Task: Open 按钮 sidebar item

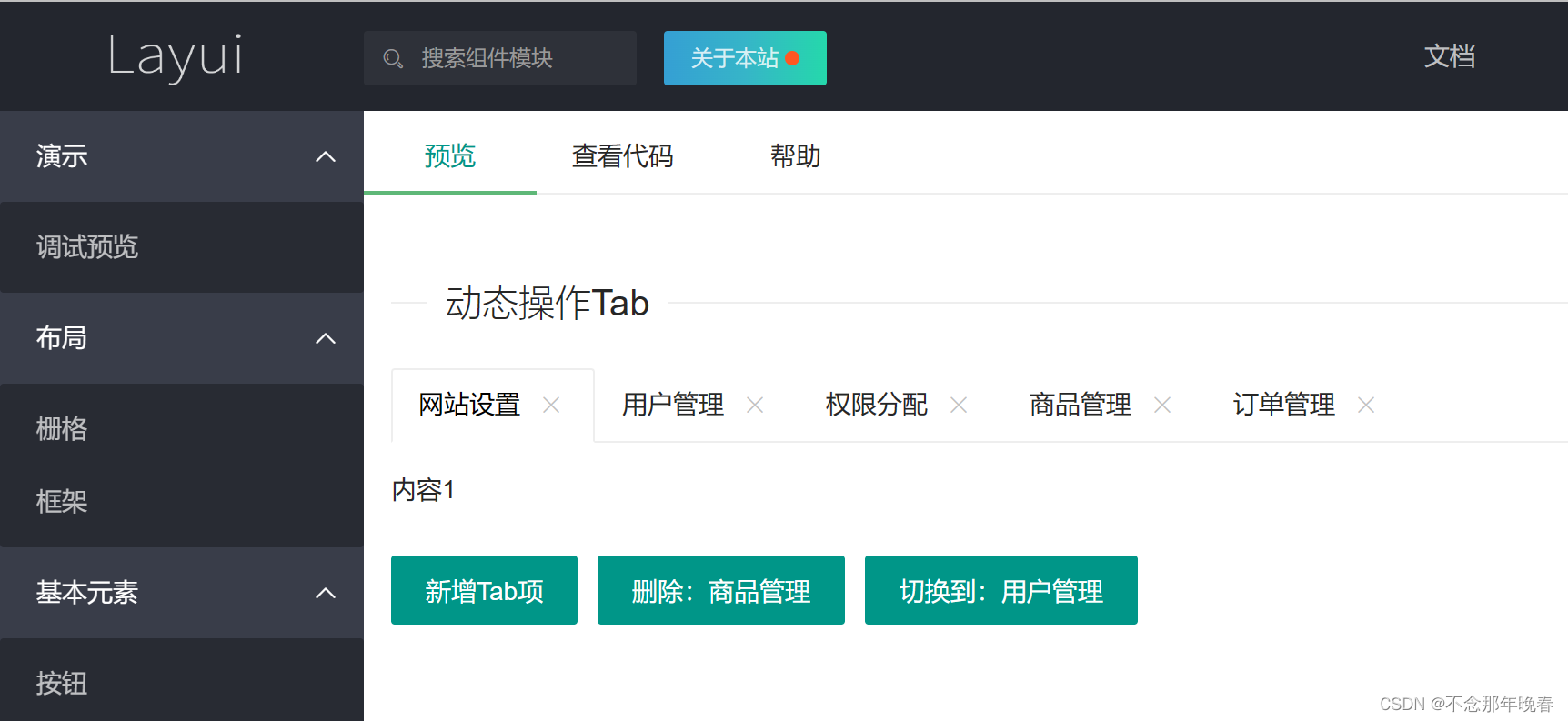Action: click(182, 684)
